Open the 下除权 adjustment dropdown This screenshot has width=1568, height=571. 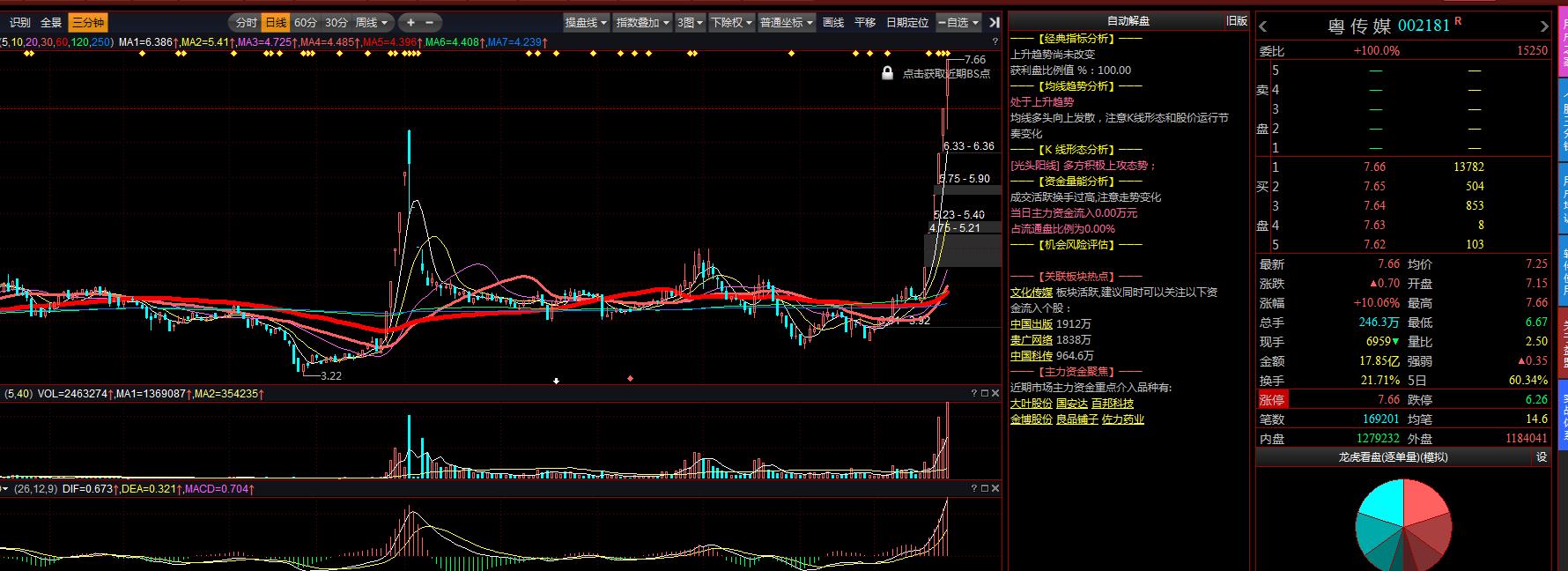732,22
